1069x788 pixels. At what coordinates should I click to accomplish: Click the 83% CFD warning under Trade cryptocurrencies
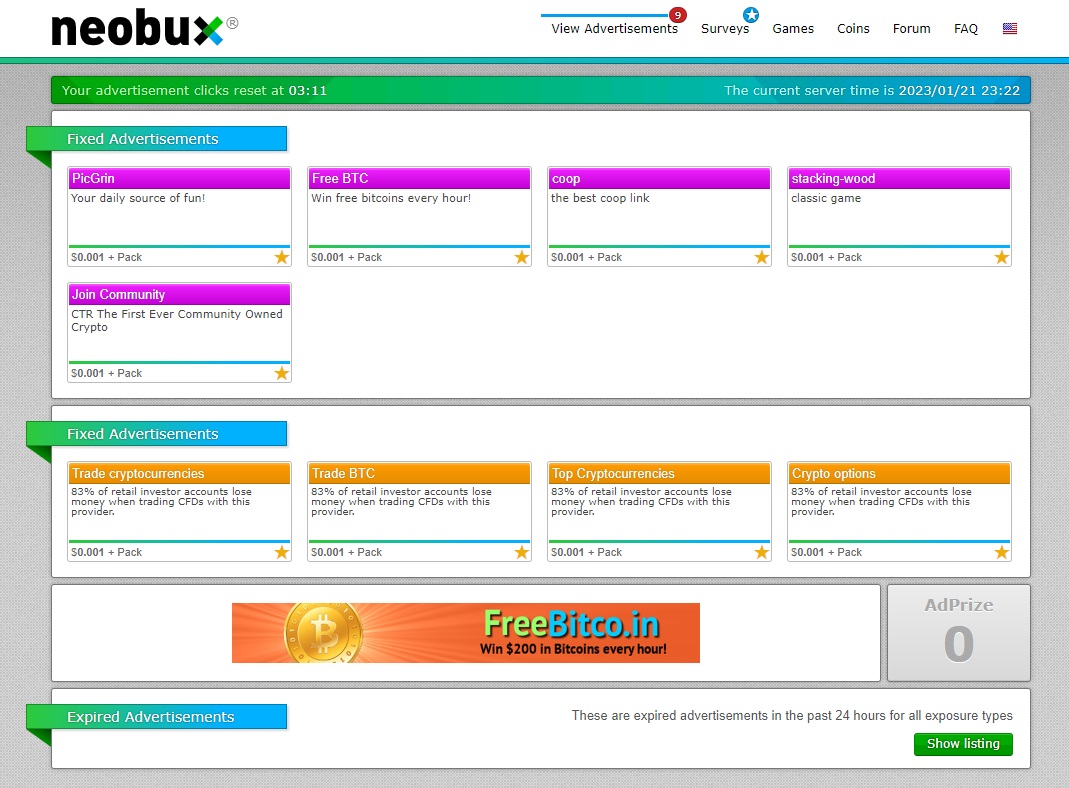(x=162, y=502)
